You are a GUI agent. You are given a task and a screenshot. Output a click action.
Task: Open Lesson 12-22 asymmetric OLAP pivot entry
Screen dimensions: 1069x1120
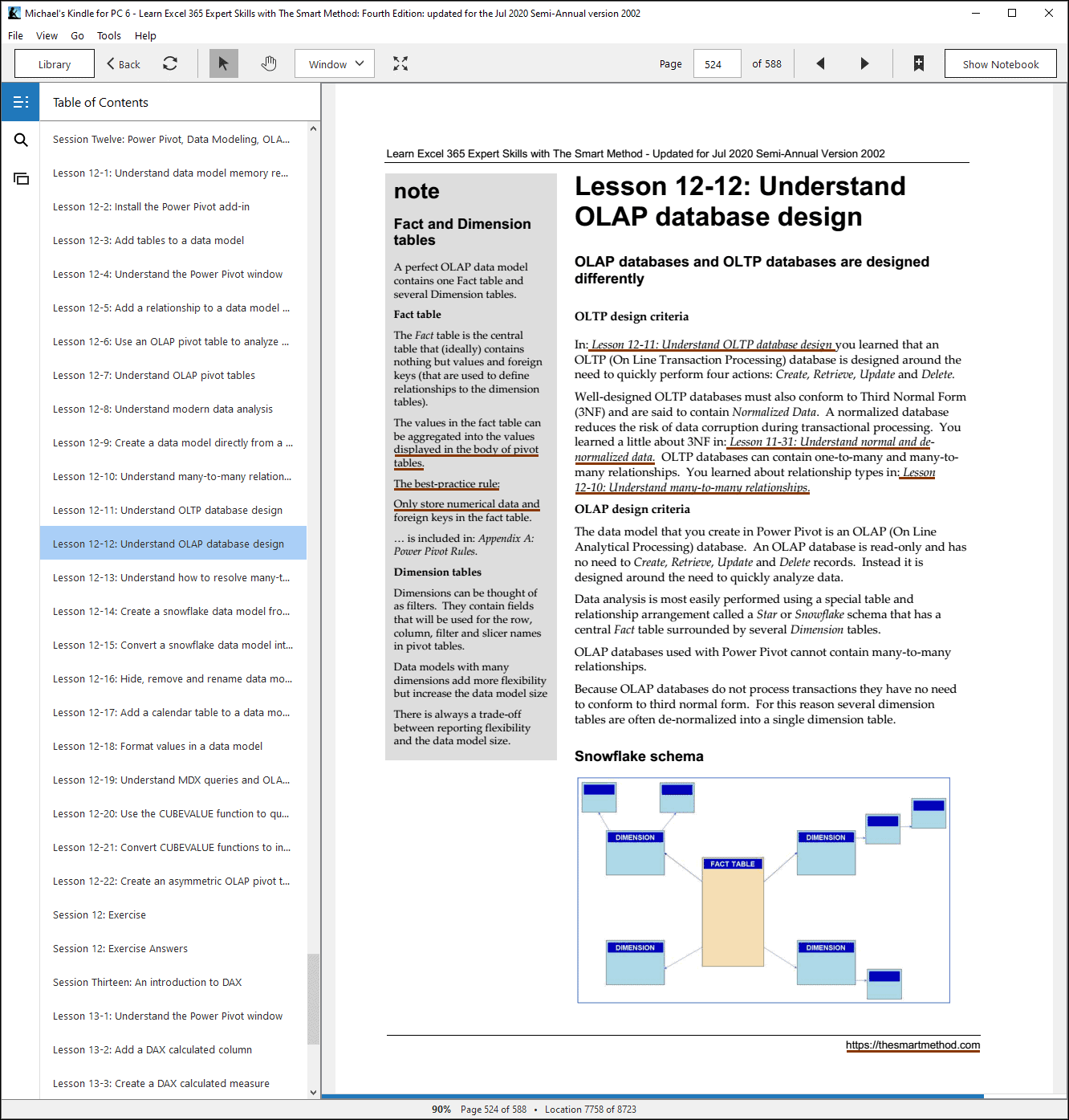(x=173, y=881)
